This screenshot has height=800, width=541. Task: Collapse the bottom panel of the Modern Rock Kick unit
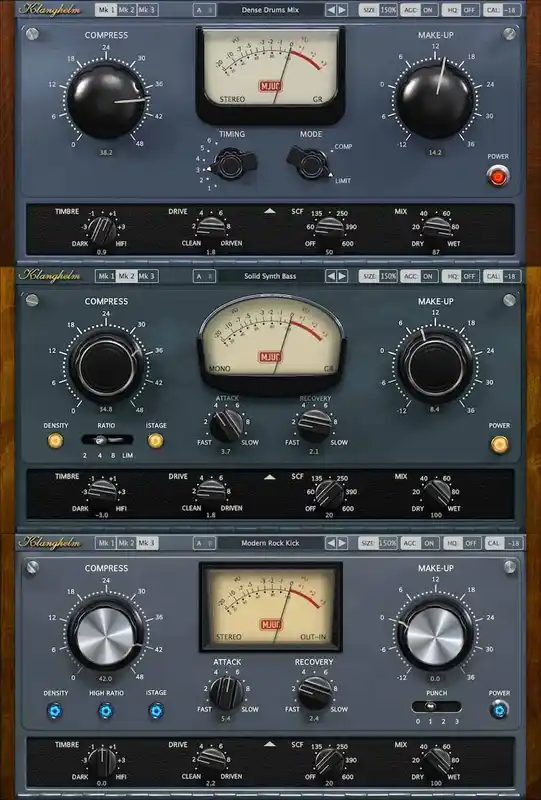270,744
